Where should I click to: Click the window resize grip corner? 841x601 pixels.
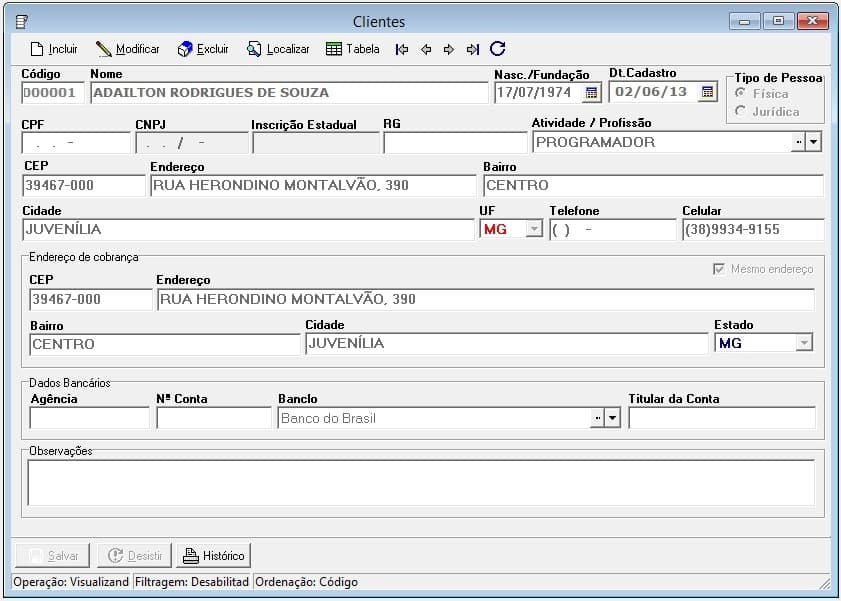coord(825,584)
